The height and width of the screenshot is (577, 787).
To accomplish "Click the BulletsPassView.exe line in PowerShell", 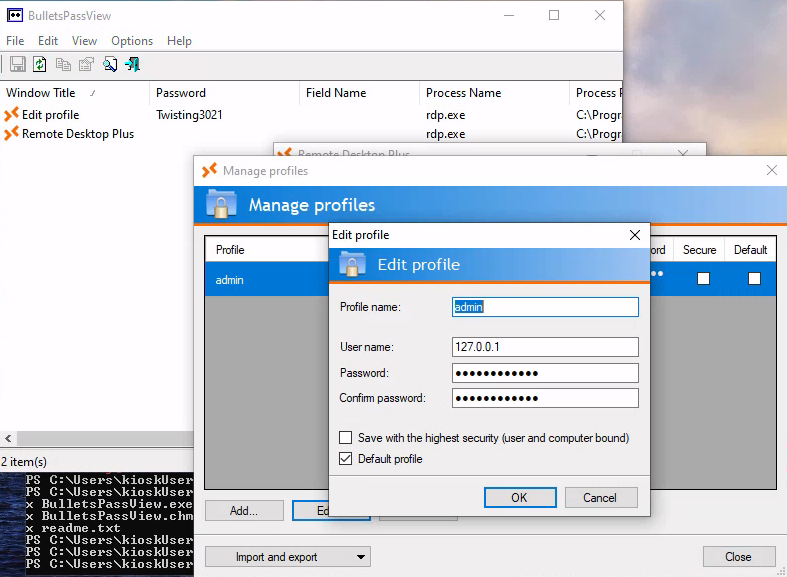I will [109, 504].
